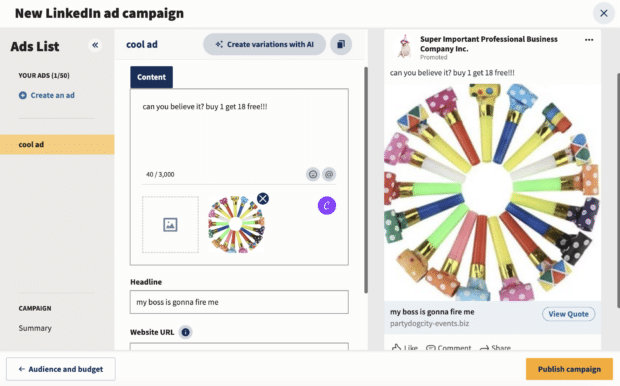Select the Content tab
The width and height of the screenshot is (620, 386).
[151, 77]
